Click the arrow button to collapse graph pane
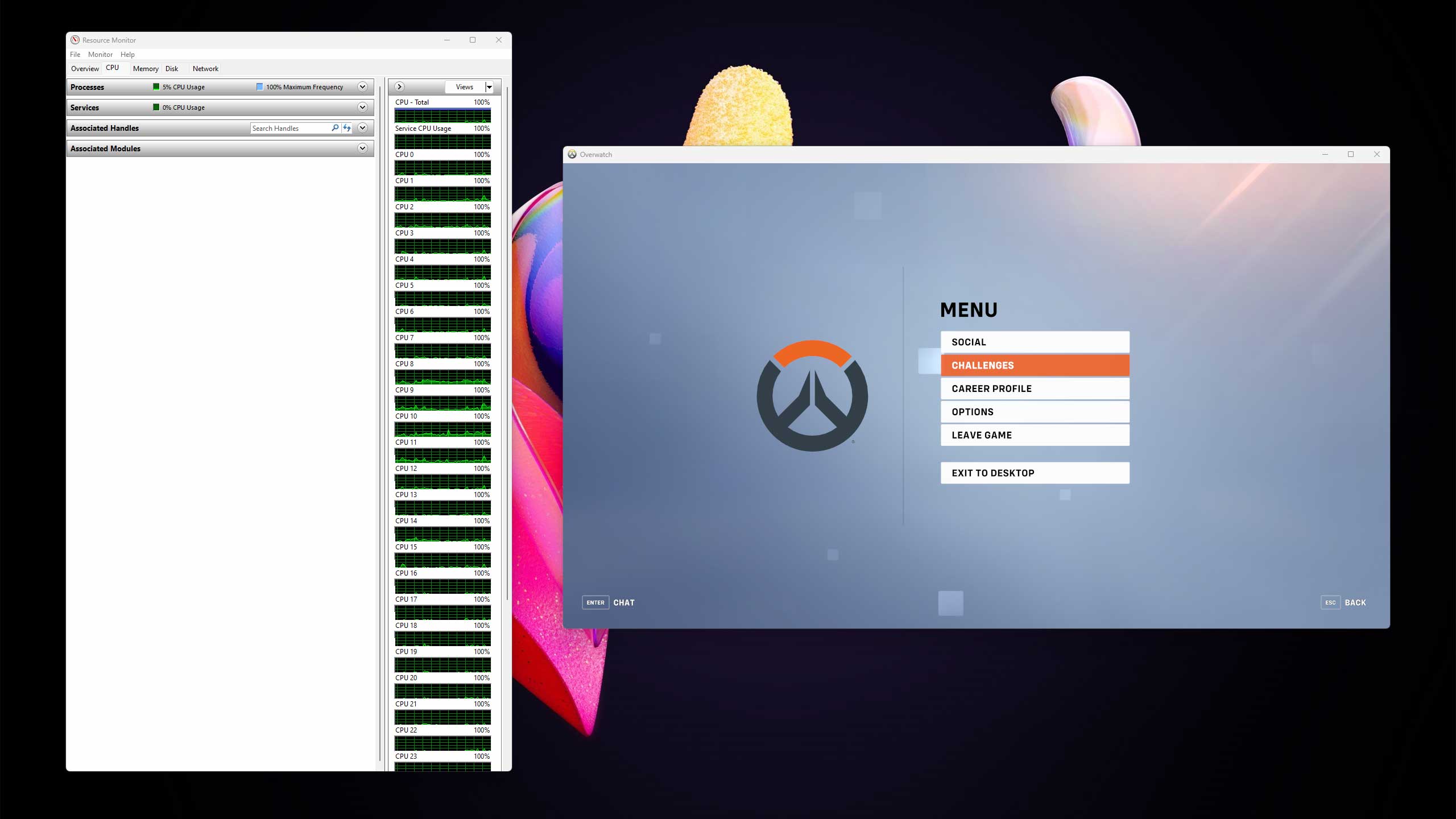Image resolution: width=1456 pixels, height=819 pixels. coord(399,86)
